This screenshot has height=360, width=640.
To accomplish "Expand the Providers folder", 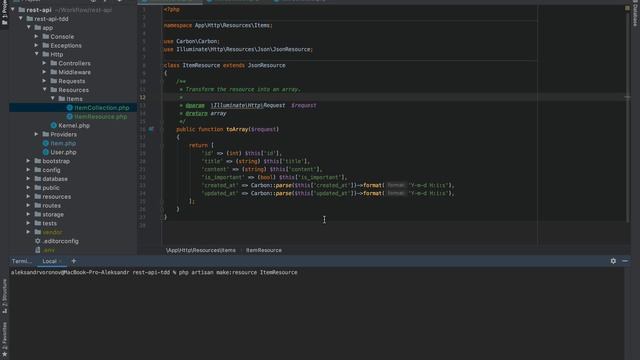I will 37,134.
